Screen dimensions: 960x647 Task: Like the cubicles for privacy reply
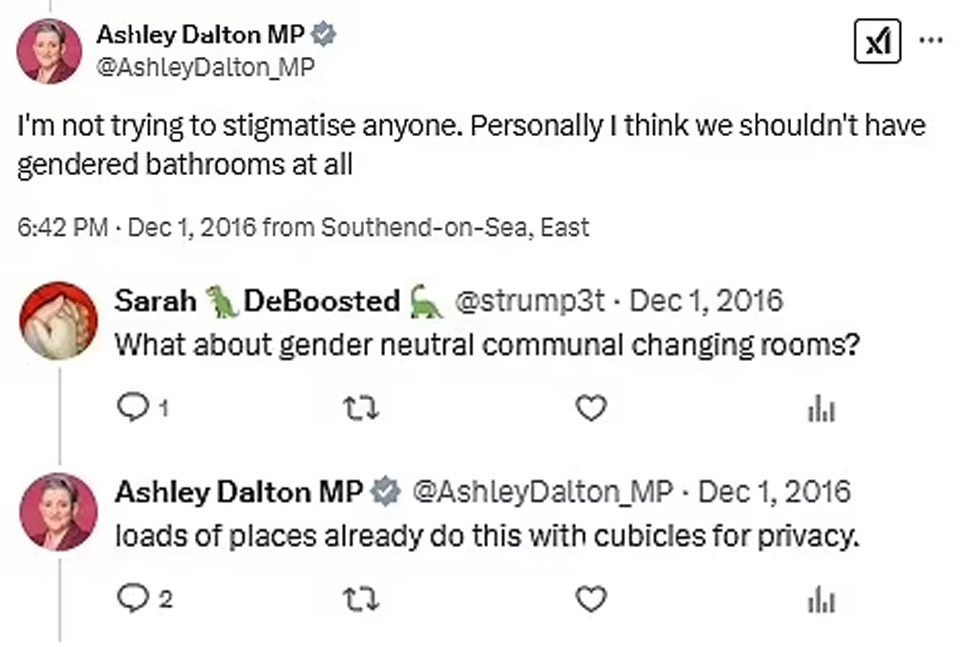pyautogui.click(x=592, y=598)
